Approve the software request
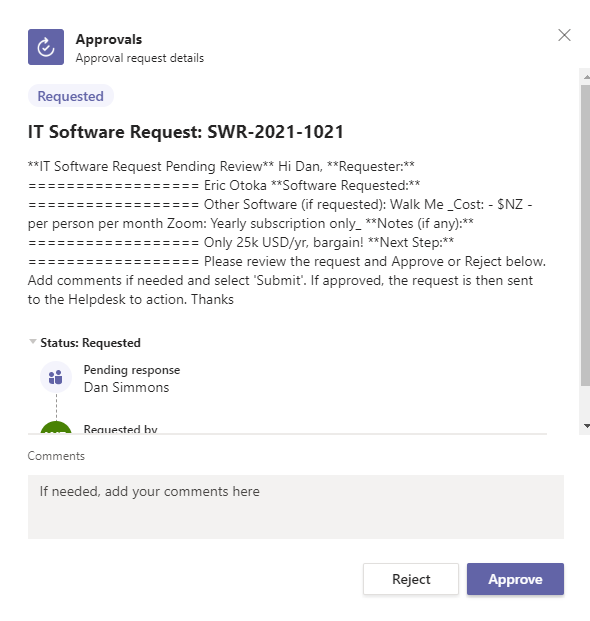The height and width of the screenshot is (621, 590). click(515, 579)
